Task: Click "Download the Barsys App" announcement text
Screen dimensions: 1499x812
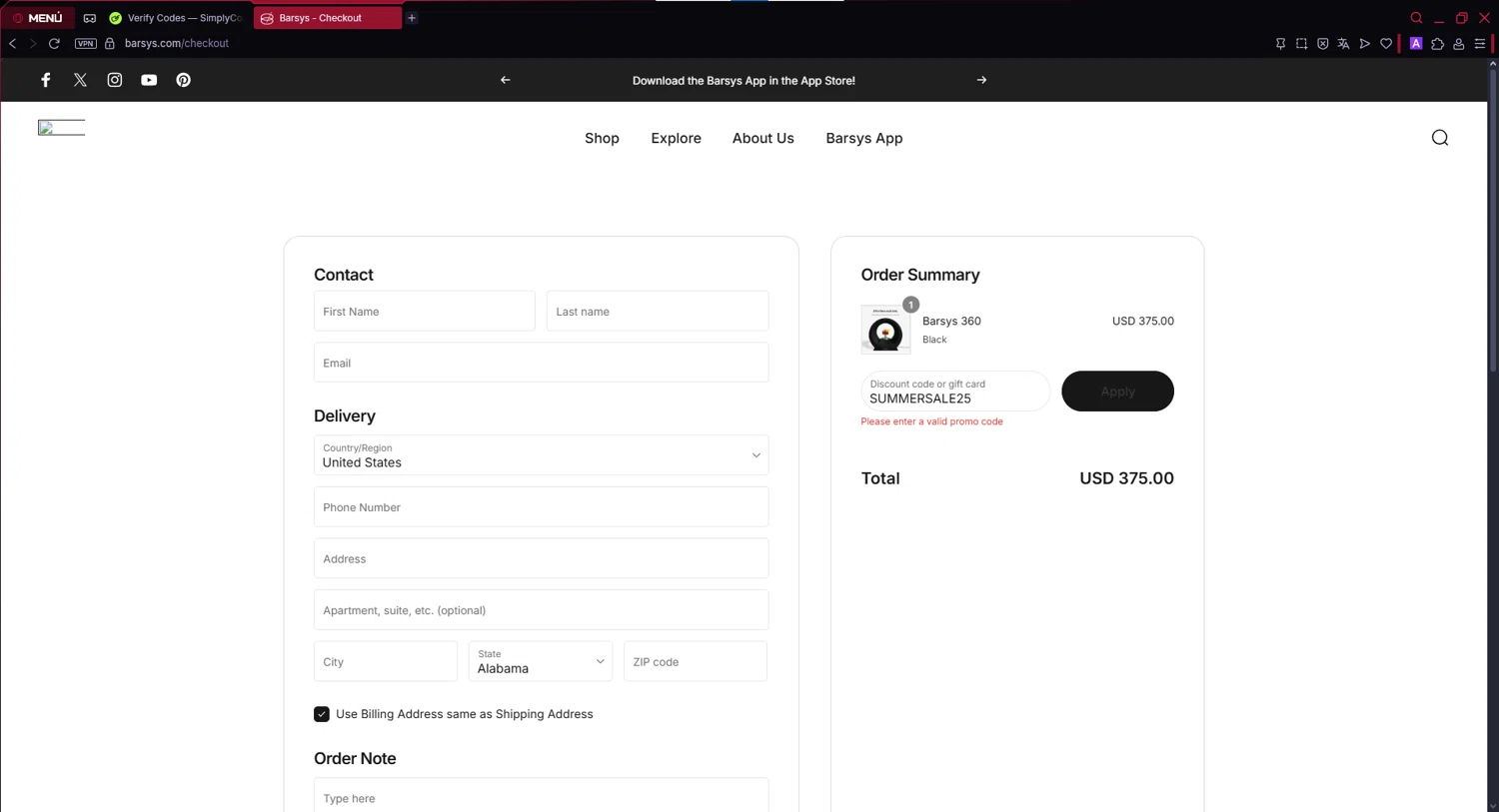Action: [744, 81]
